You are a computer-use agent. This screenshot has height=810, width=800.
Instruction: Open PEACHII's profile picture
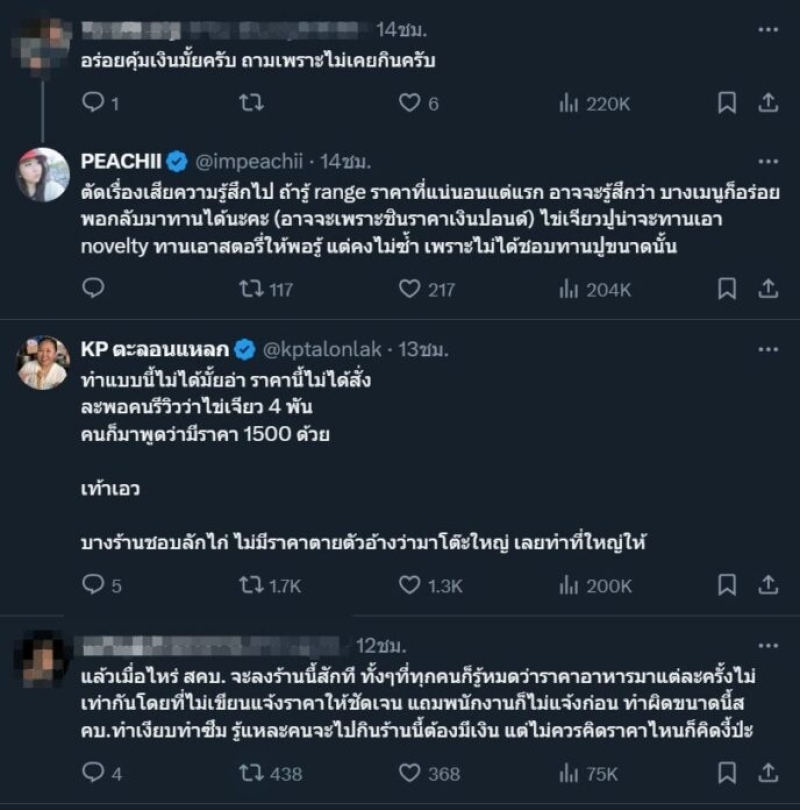42,175
